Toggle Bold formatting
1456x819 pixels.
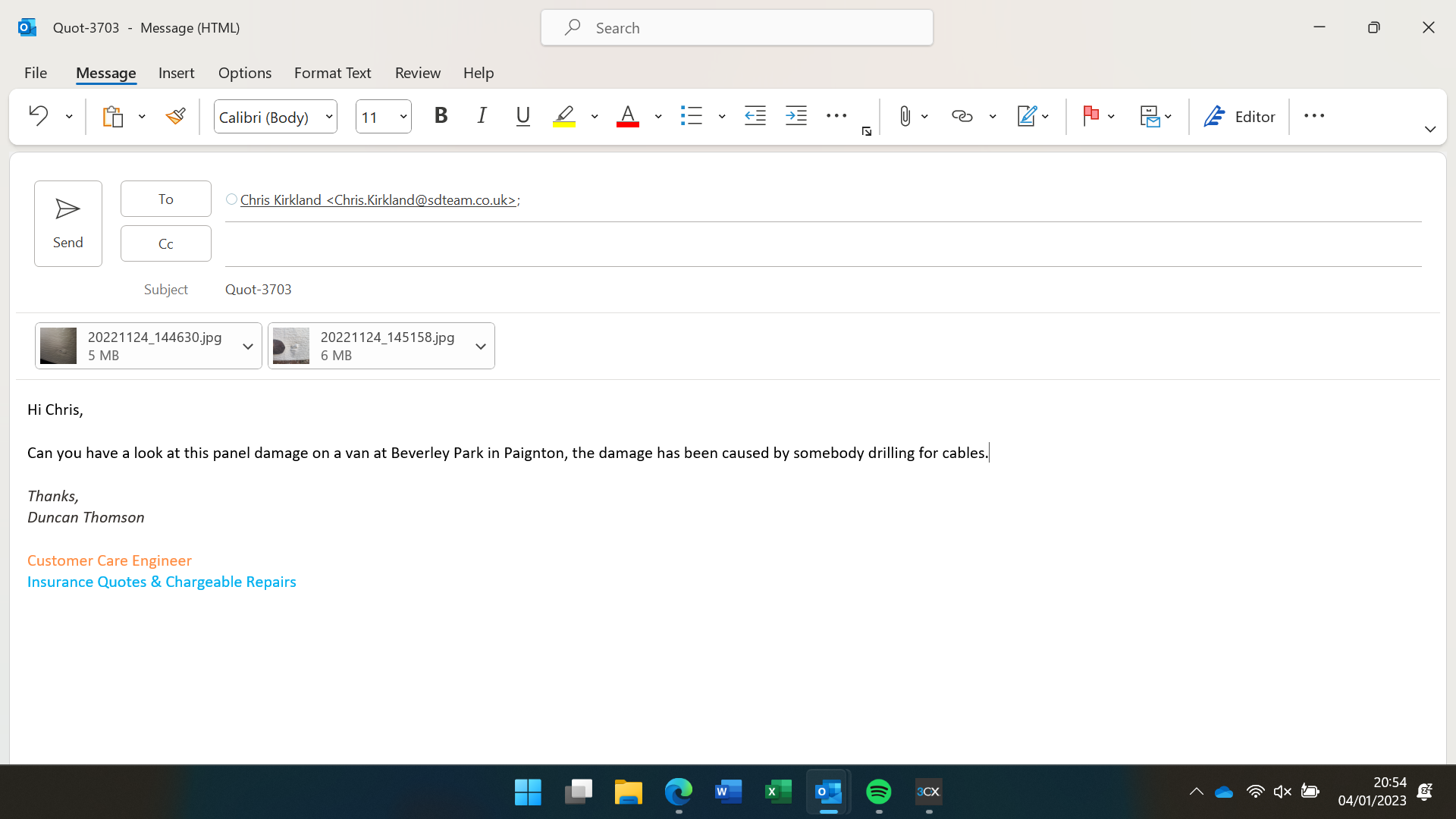(441, 116)
